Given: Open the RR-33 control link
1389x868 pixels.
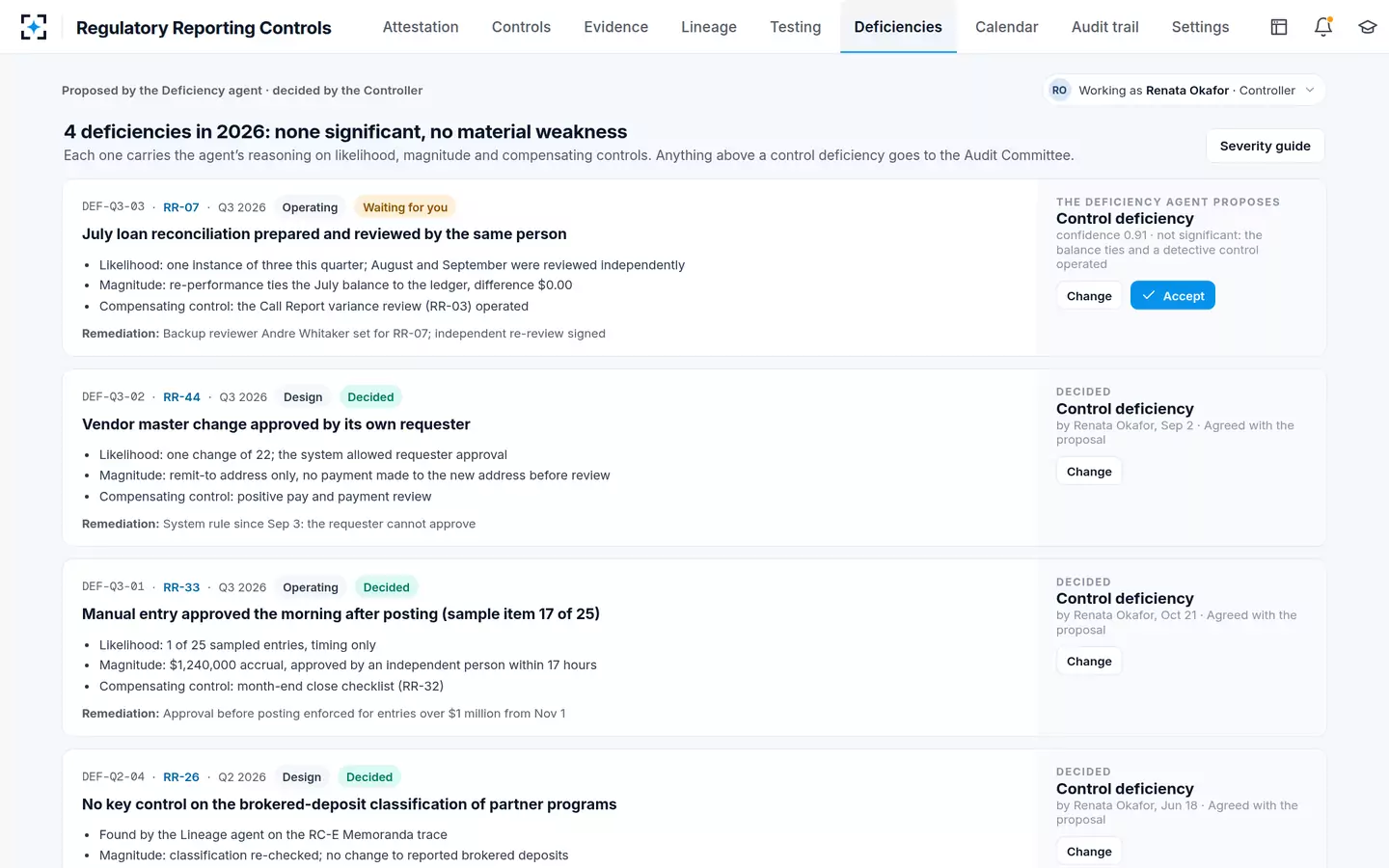Looking at the screenshot, I should [181, 587].
